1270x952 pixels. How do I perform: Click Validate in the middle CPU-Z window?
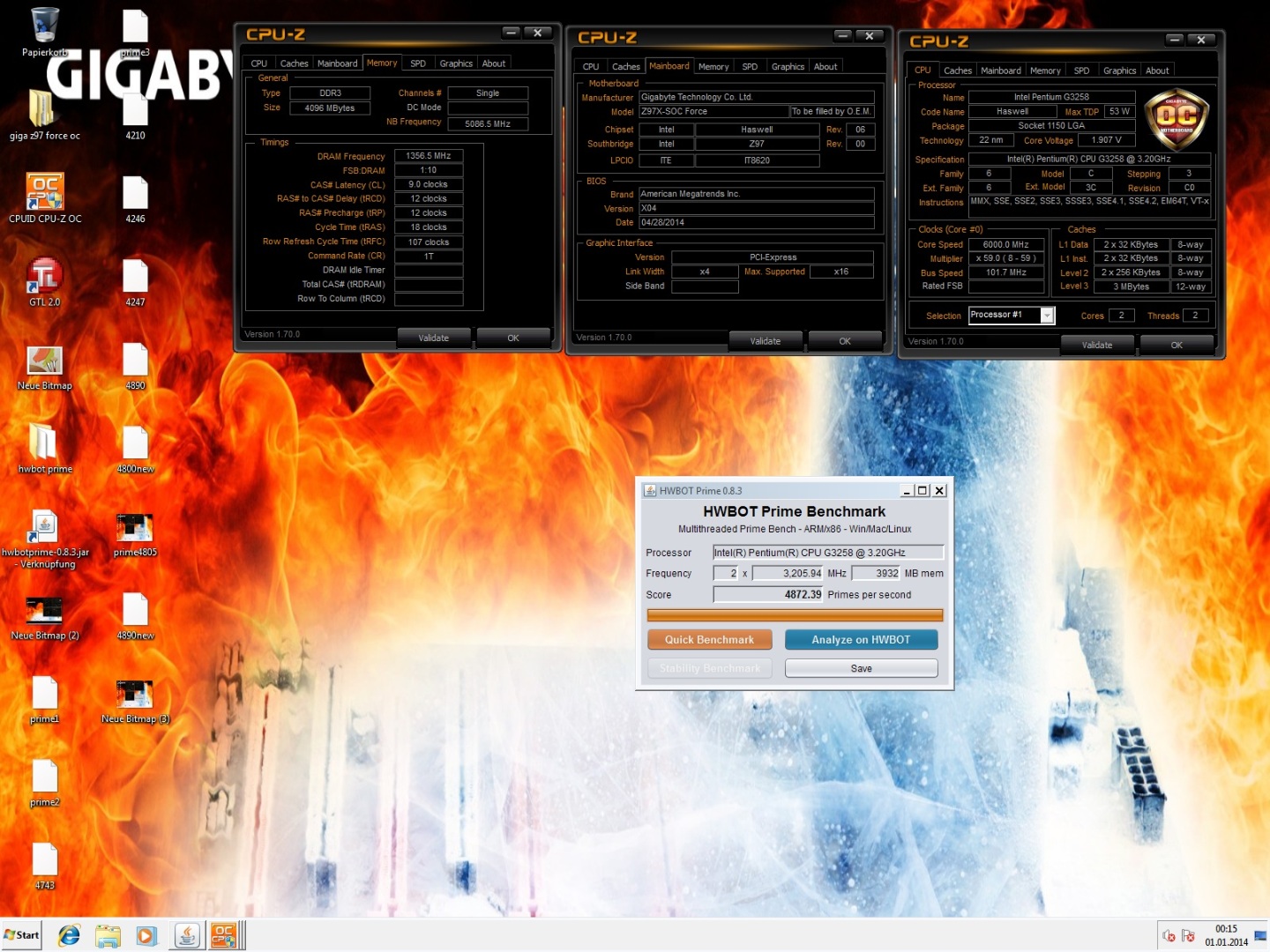point(766,341)
